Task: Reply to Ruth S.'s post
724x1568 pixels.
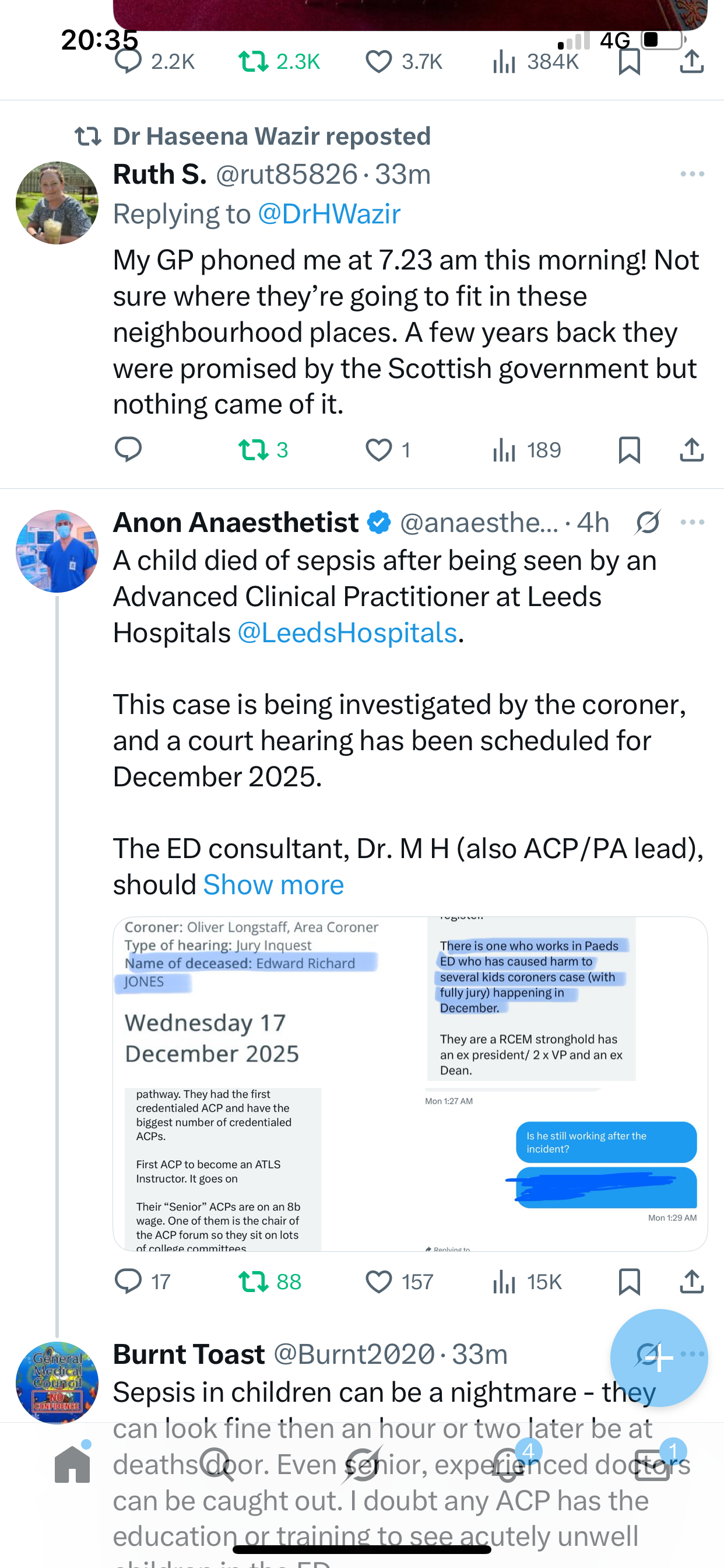Action: pos(128,450)
